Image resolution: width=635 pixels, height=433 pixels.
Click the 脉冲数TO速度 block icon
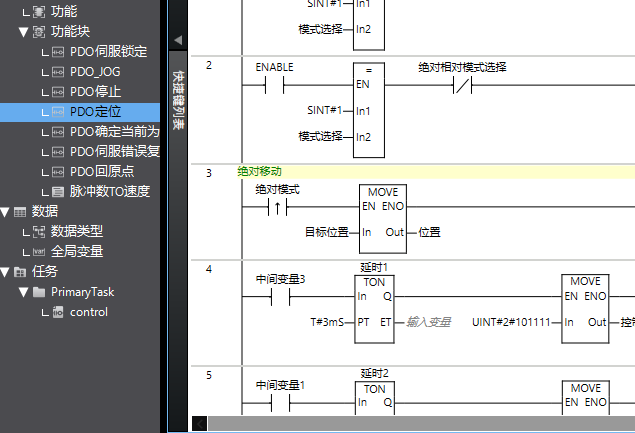57,192
